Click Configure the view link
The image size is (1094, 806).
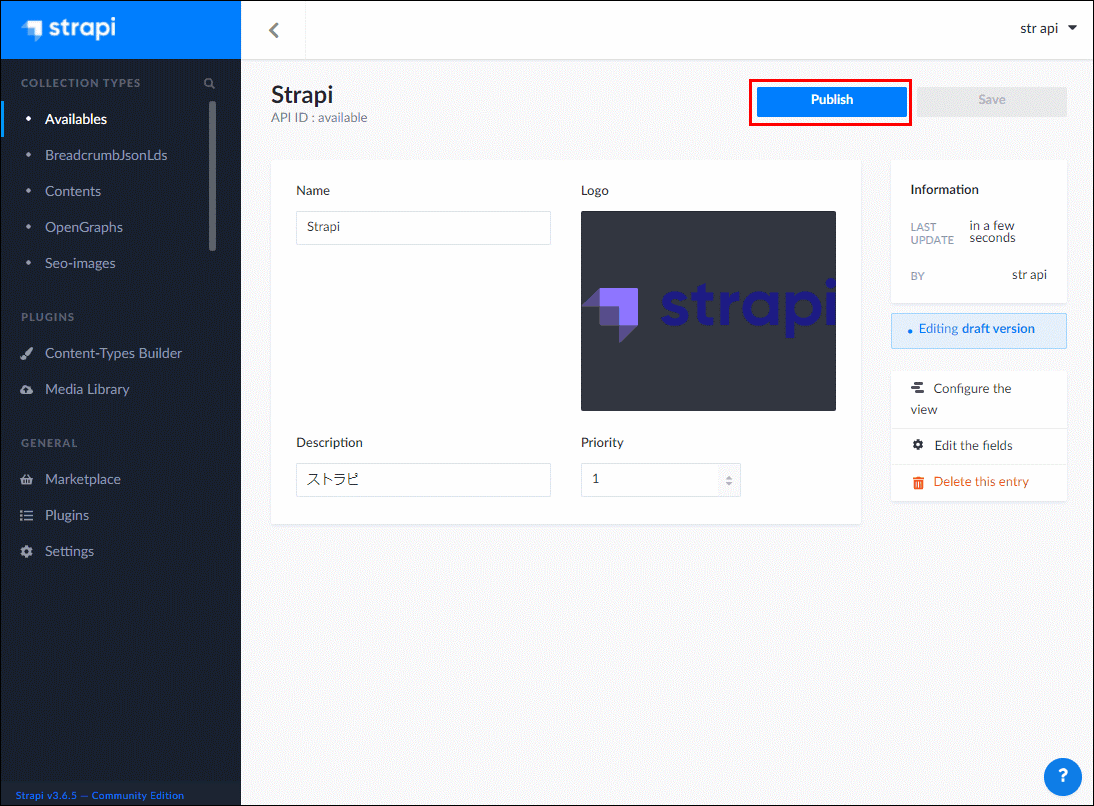pyautogui.click(x=961, y=399)
